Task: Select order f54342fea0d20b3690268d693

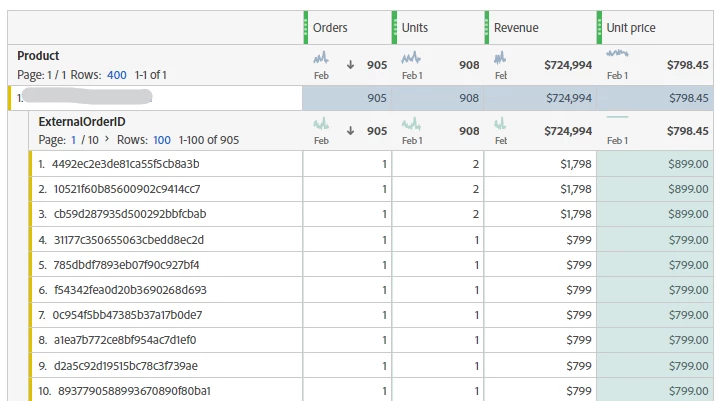Action: (x=130, y=290)
